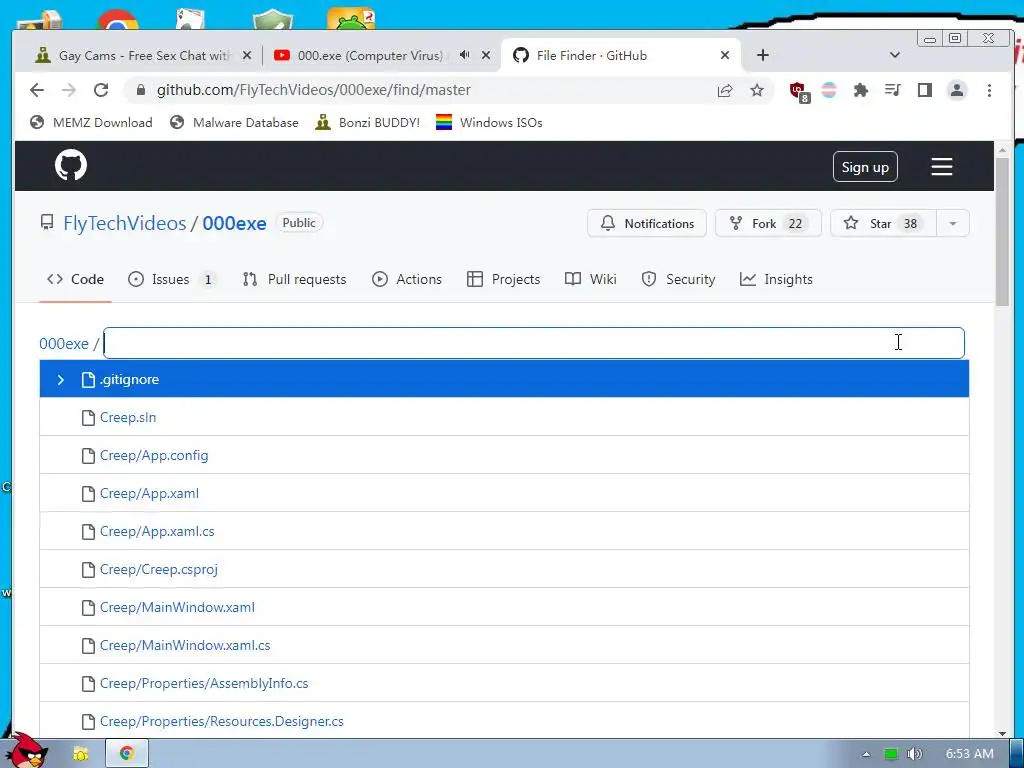Click the 000exe breadcrumb link
Viewport: 1024px width, 768px height.
tap(64, 344)
